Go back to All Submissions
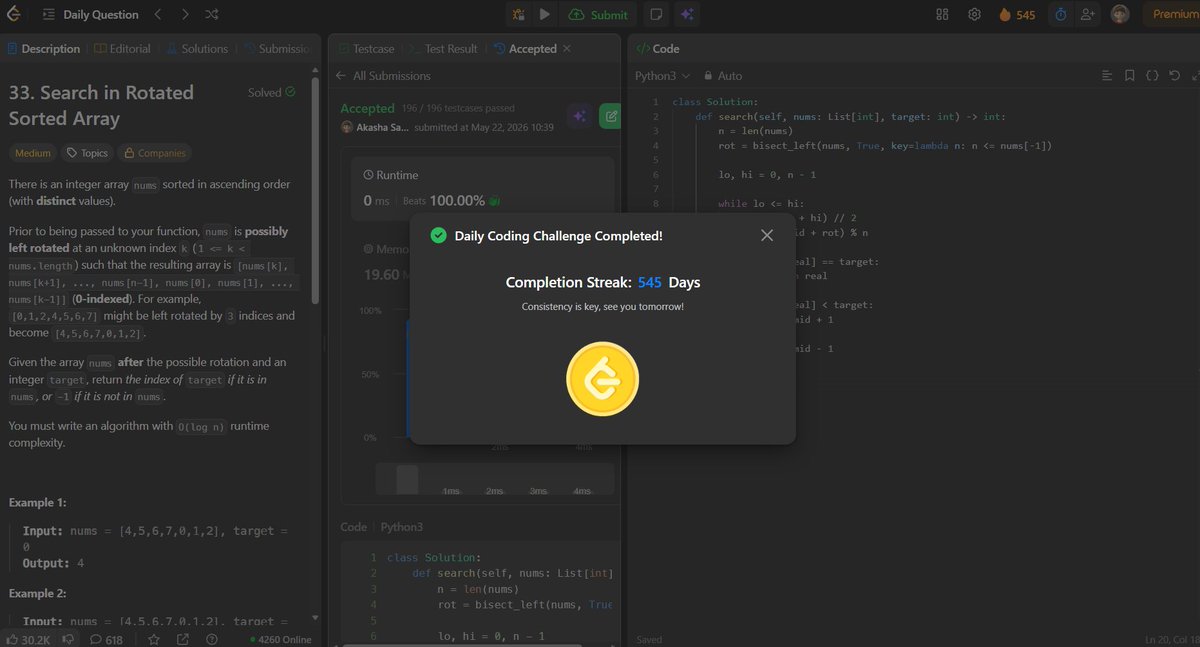Screen dimensions: 1200x647 tap(384, 76)
